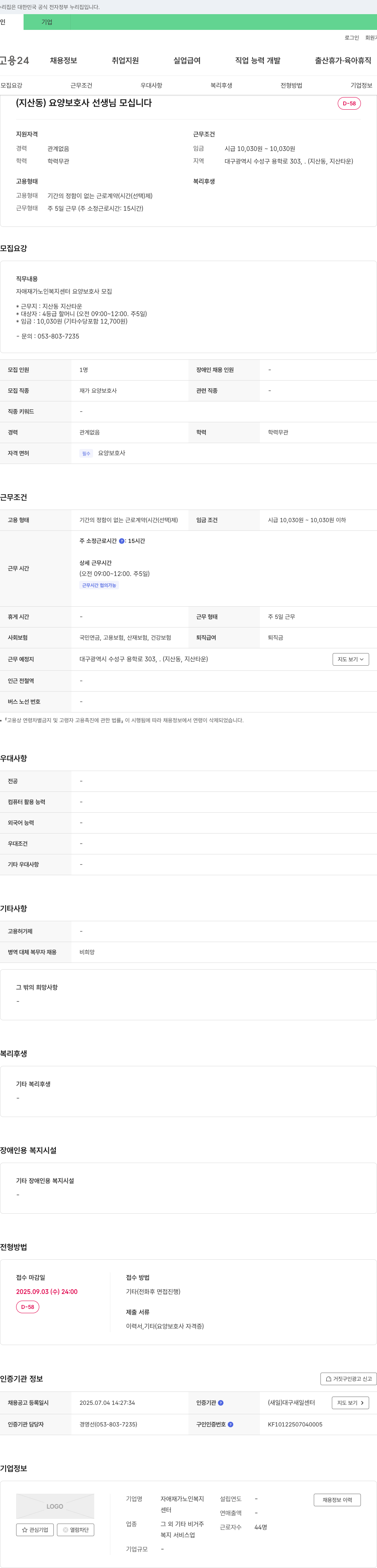Open the 직업 능력 개발 menu

[258, 60]
